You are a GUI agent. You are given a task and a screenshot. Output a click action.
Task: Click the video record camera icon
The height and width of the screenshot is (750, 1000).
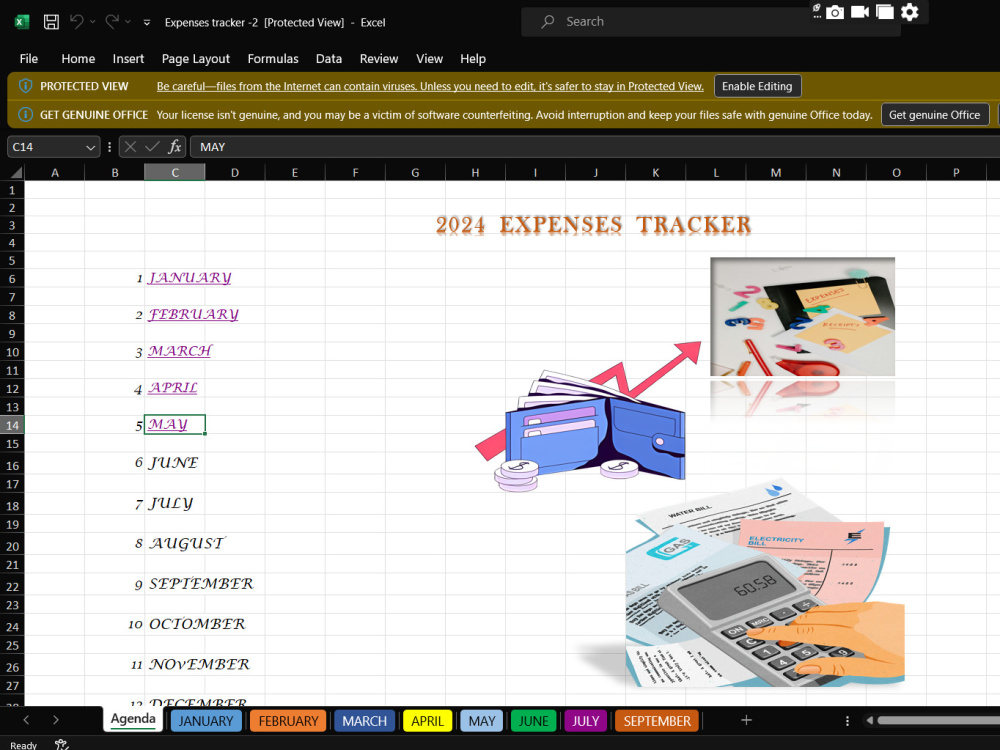click(860, 12)
